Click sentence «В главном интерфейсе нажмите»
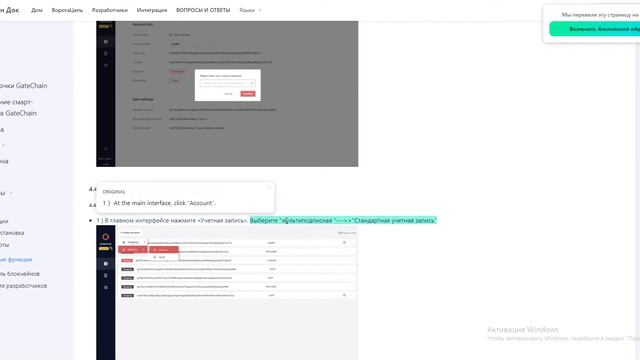The image size is (640, 360). click(x=172, y=220)
